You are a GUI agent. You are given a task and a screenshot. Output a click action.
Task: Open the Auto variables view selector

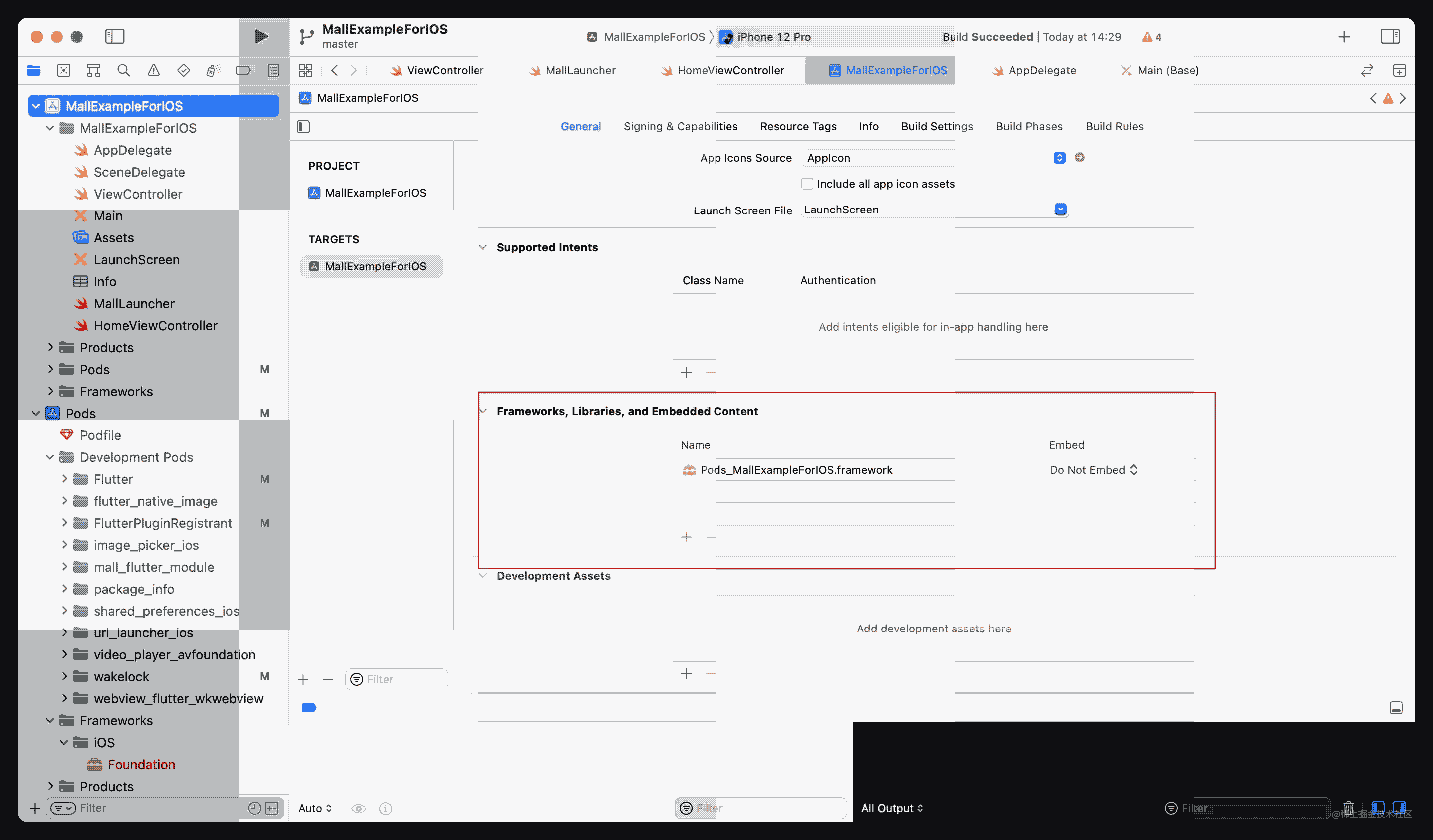tap(316, 808)
